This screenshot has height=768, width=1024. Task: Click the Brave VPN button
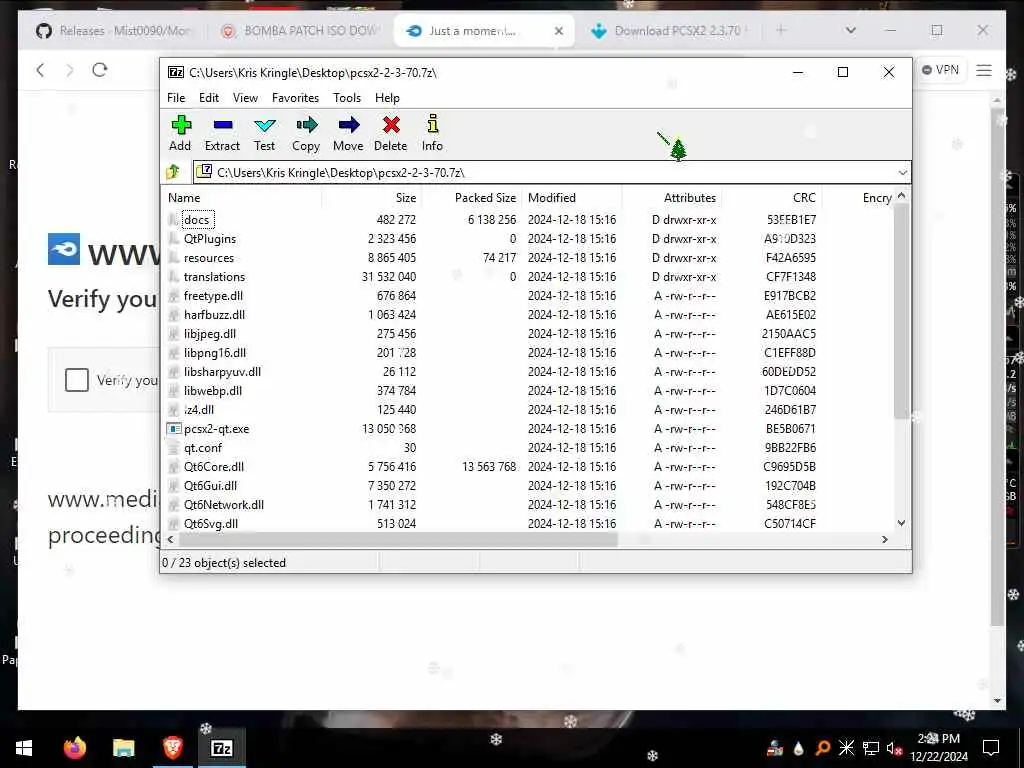point(940,70)
